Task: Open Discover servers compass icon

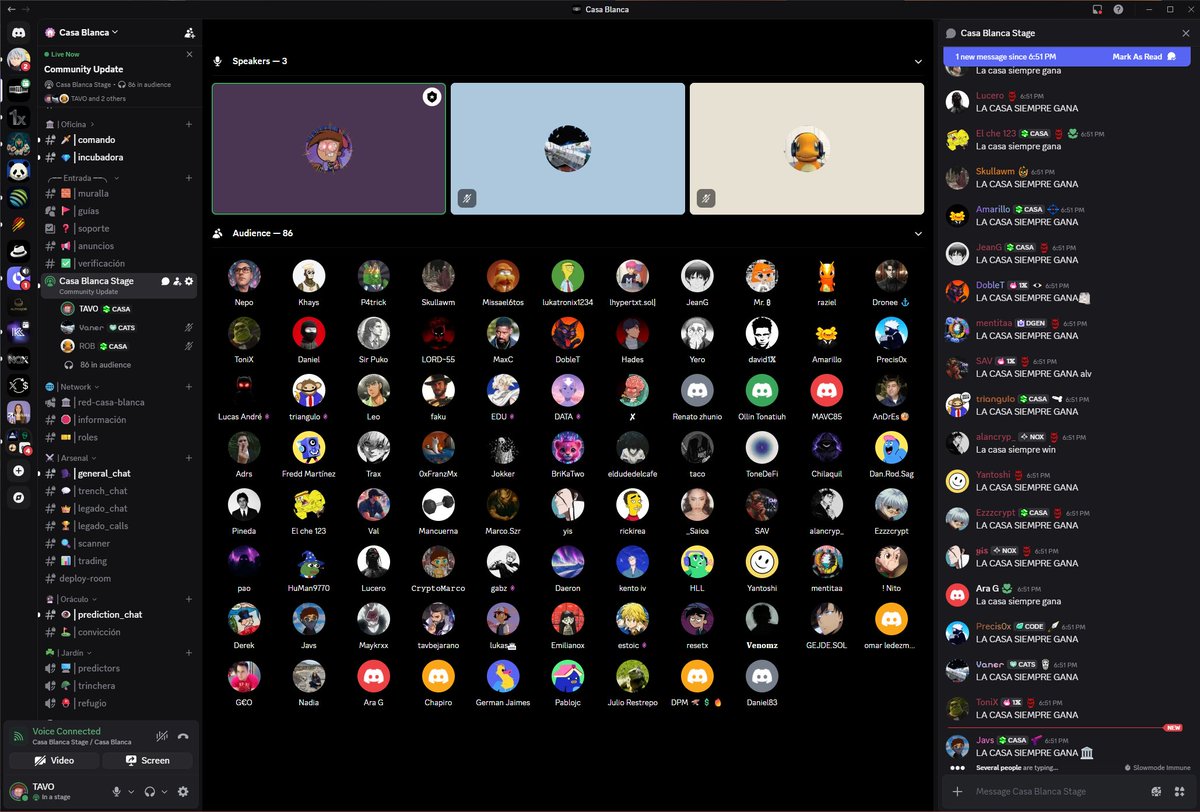Action: tap(18, 497)
